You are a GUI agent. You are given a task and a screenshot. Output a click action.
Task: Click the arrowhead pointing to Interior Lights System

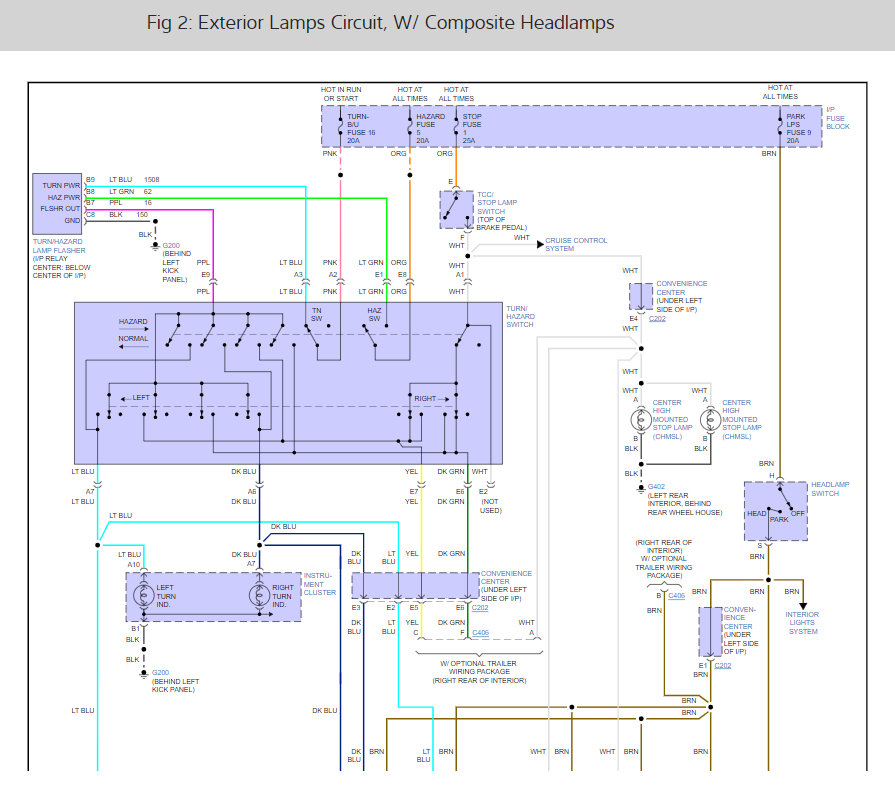[x=803, y=606]
